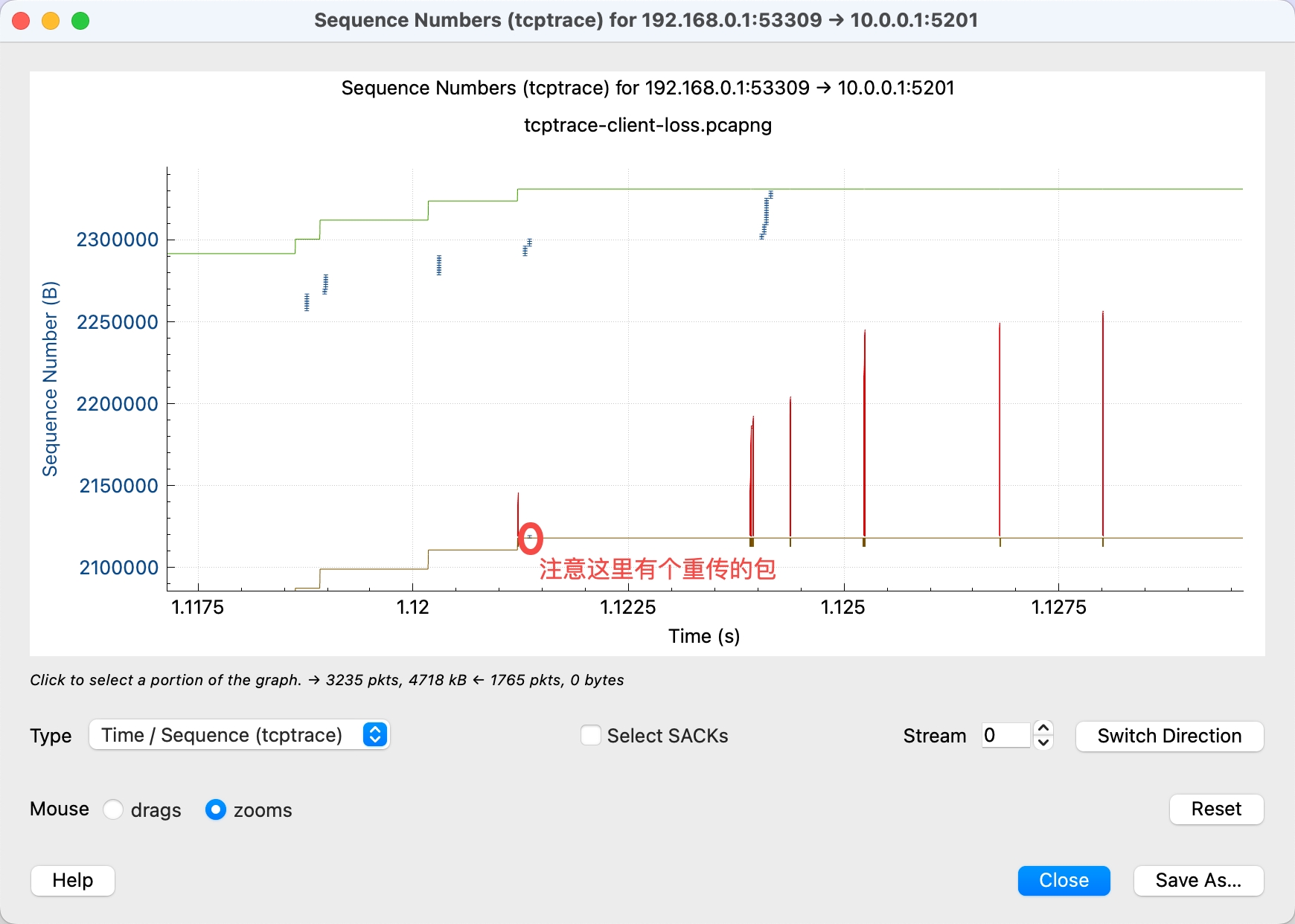This screenshot has width=1295, height=924.
Task: Decrement the Stream number with down arrow
Action: click(x=1043, y=742)
